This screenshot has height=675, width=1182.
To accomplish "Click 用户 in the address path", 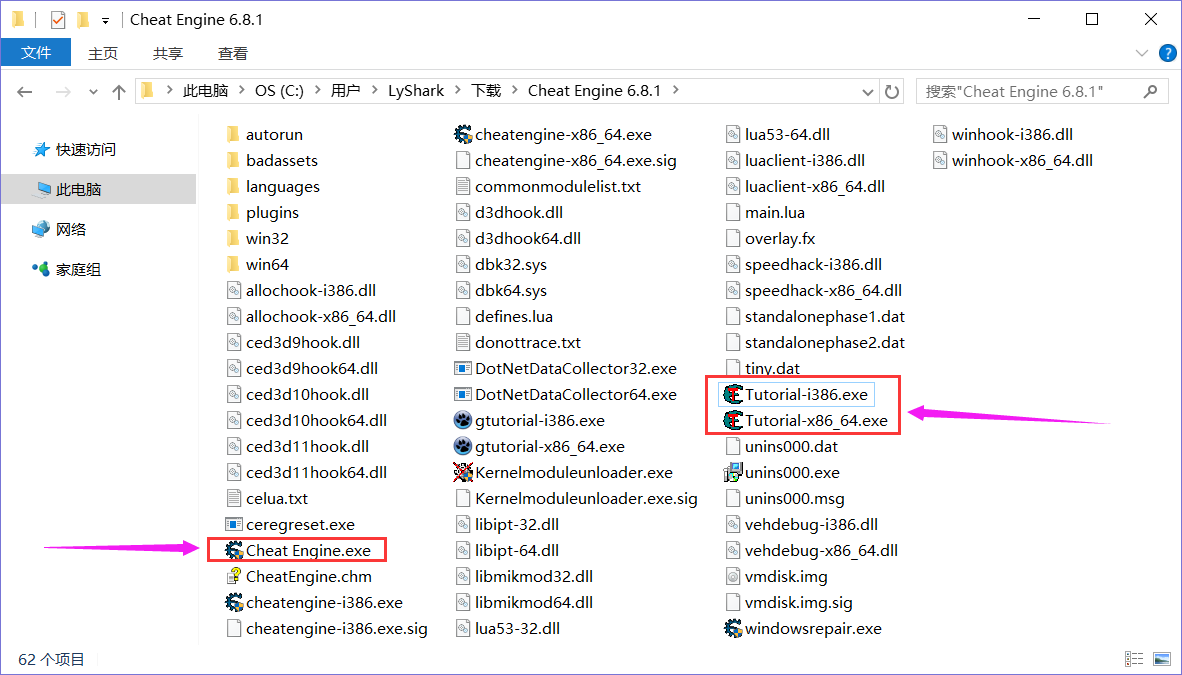I will point(345,91).
